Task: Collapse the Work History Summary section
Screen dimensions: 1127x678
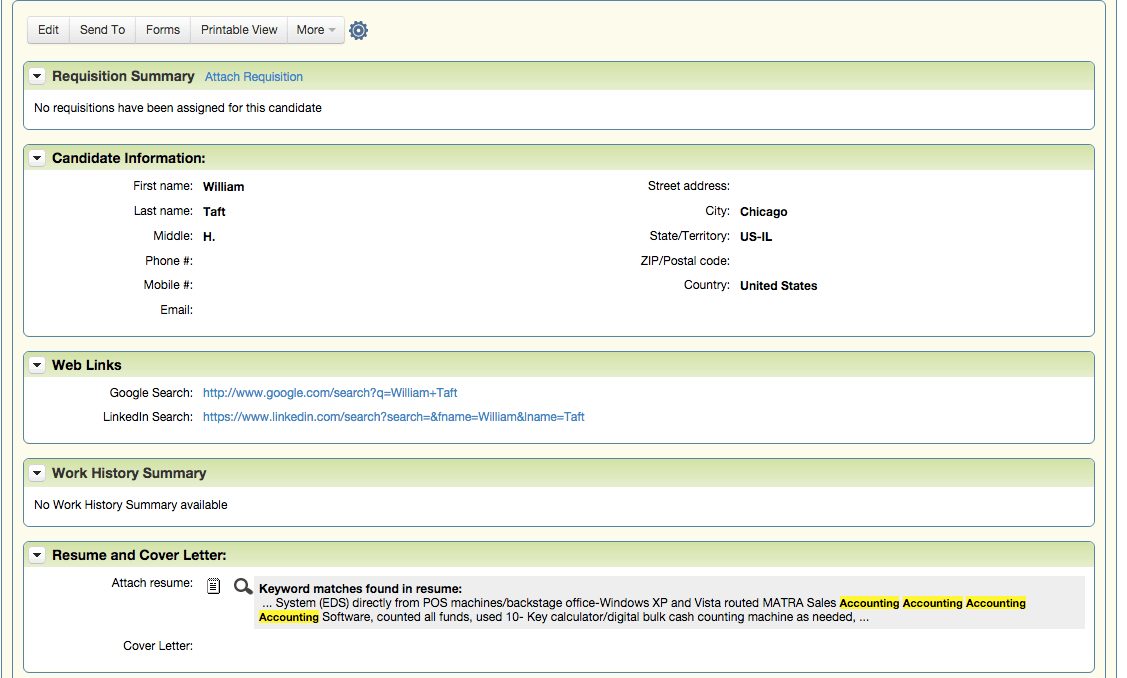Action: 37,473
